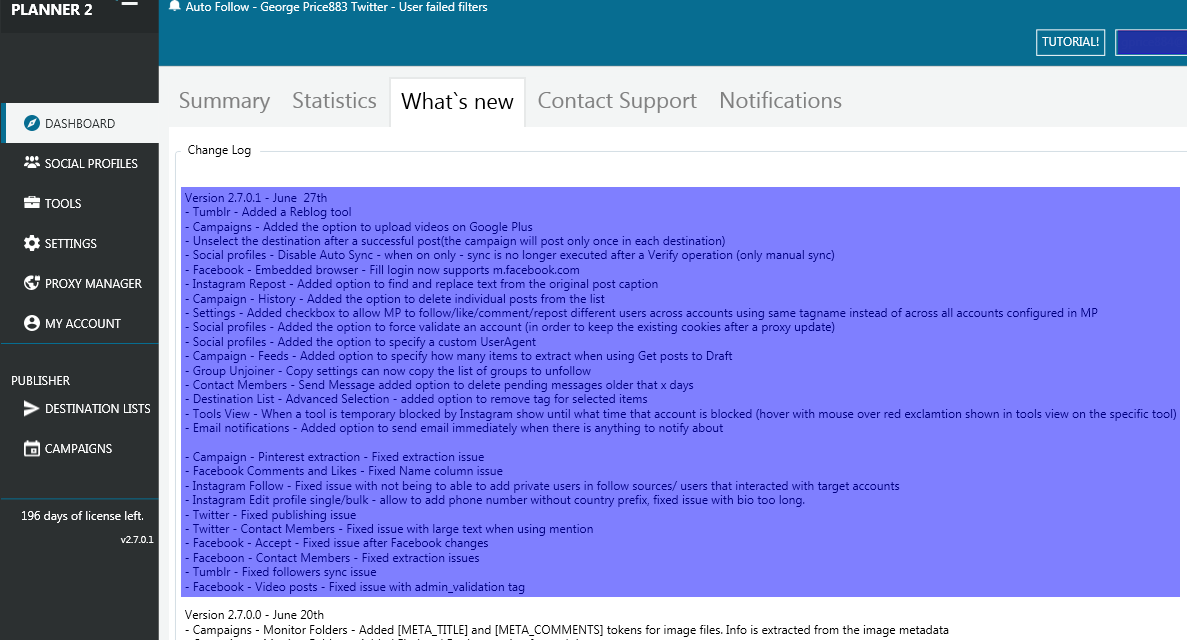Click the Settings gear icon

pos(31,243)
